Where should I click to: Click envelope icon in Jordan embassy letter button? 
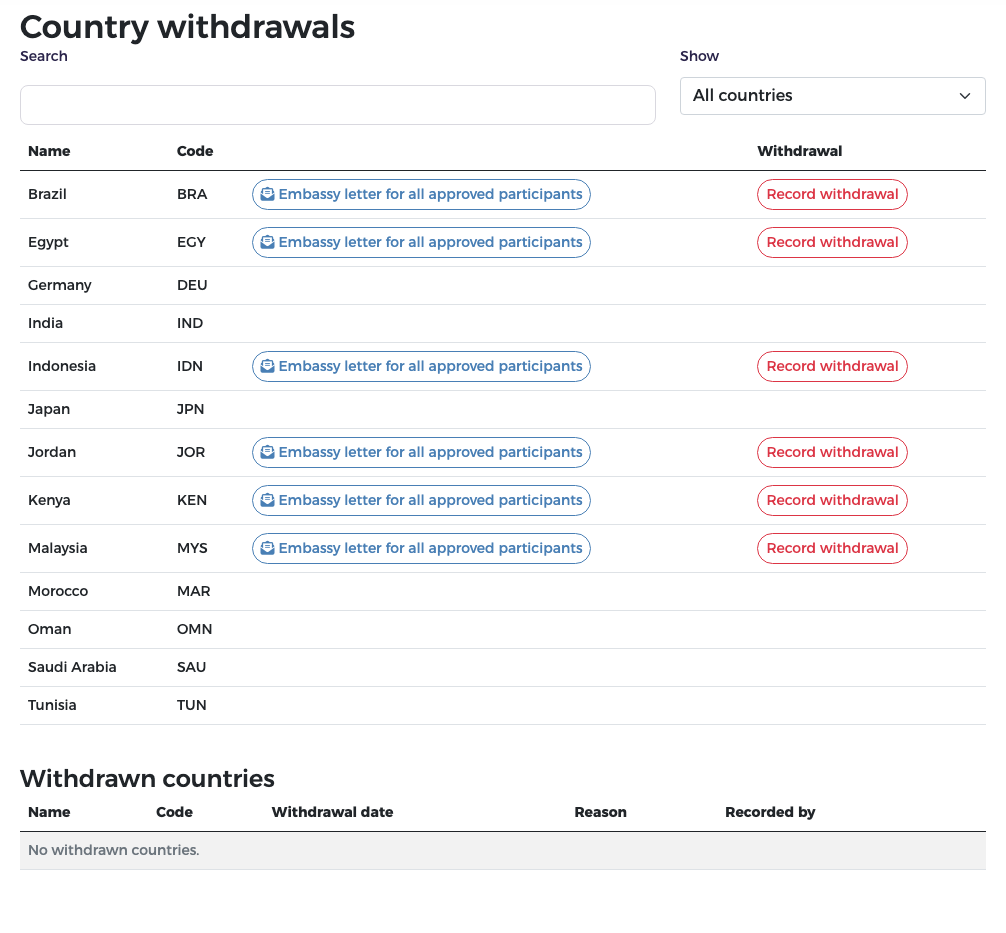pos(268,452)
